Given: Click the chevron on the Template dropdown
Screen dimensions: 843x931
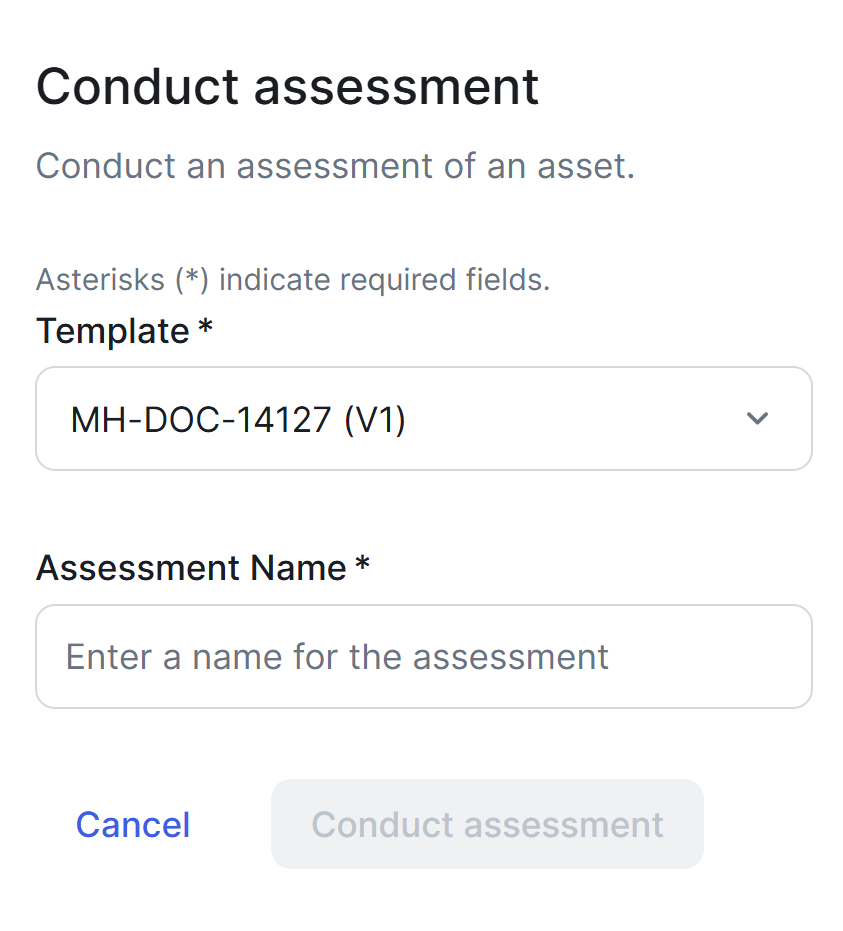Looking at the screenshot, I should click(757, 419).
